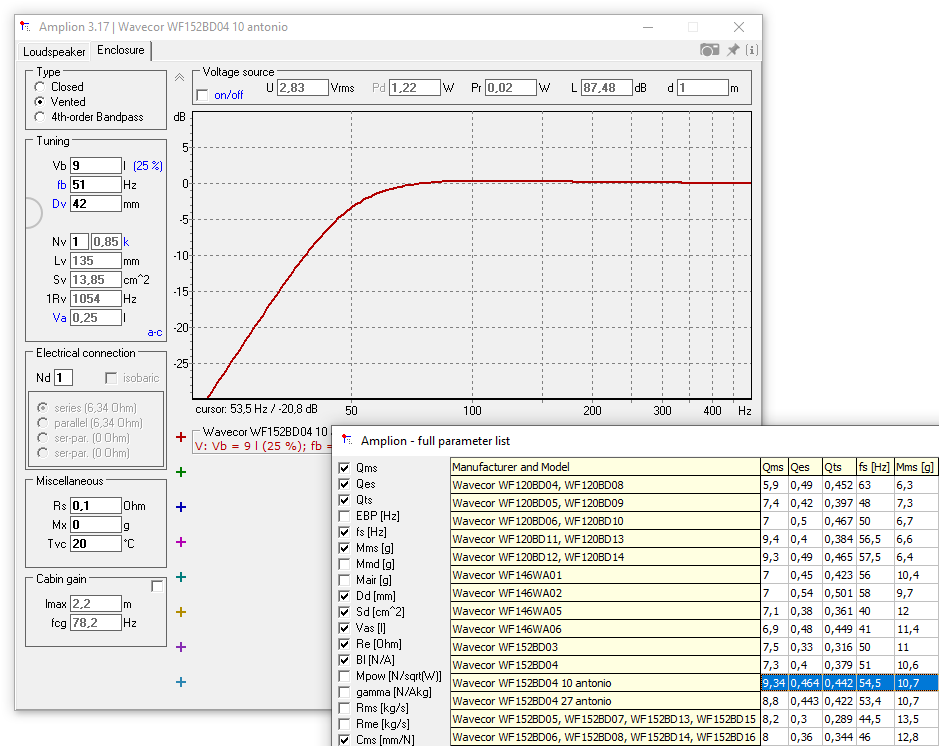Sort by the Qts column header

(838, 467)
